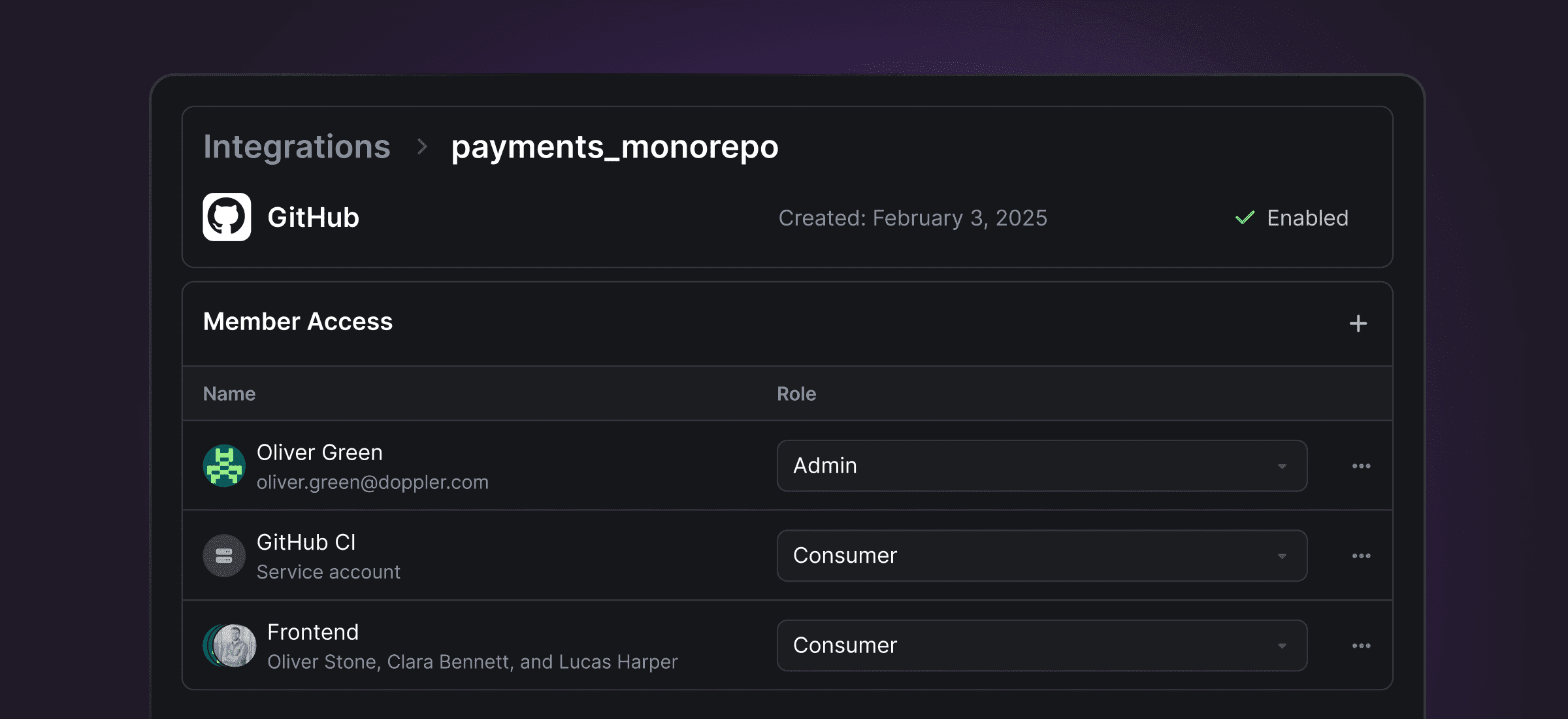The height and width of the screenshot is (719, 1568).
Task: Open GitHub CI row options menu
Action: pos(1361,556)
